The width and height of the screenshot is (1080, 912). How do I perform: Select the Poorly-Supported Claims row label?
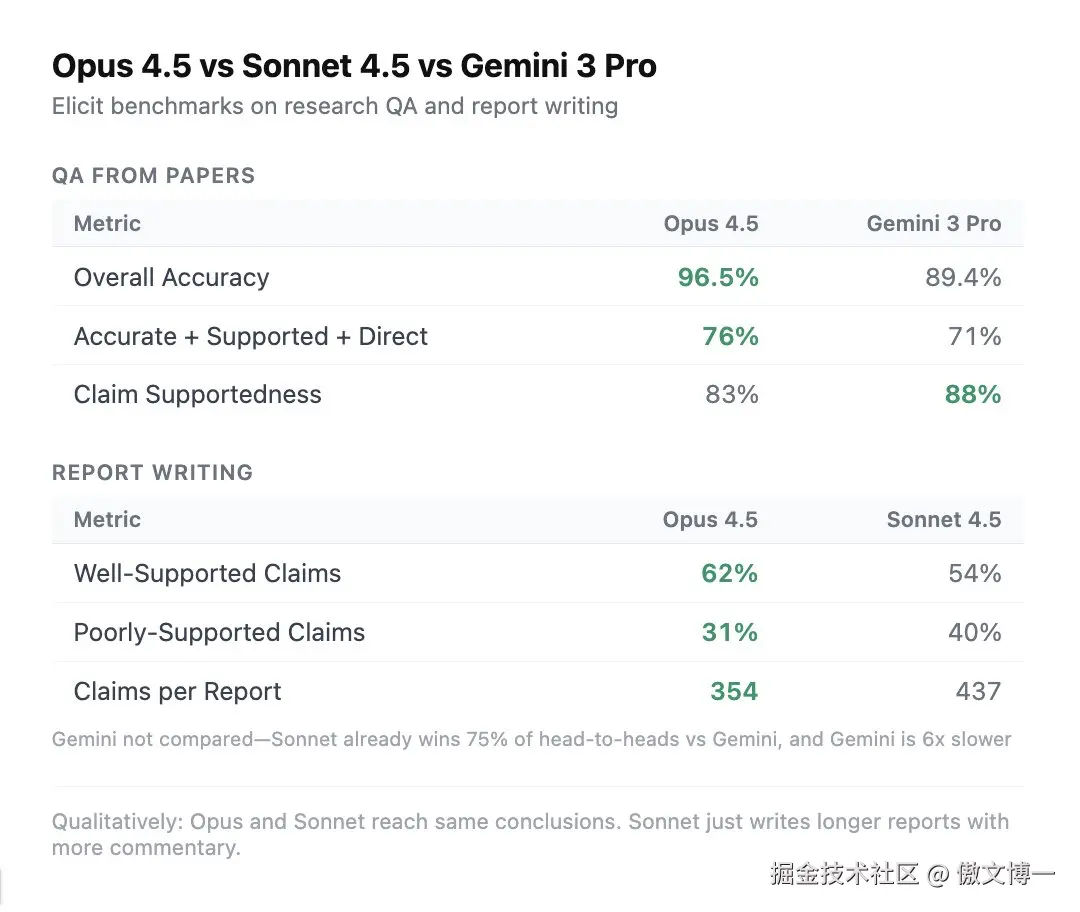click(x=219, y=632)
